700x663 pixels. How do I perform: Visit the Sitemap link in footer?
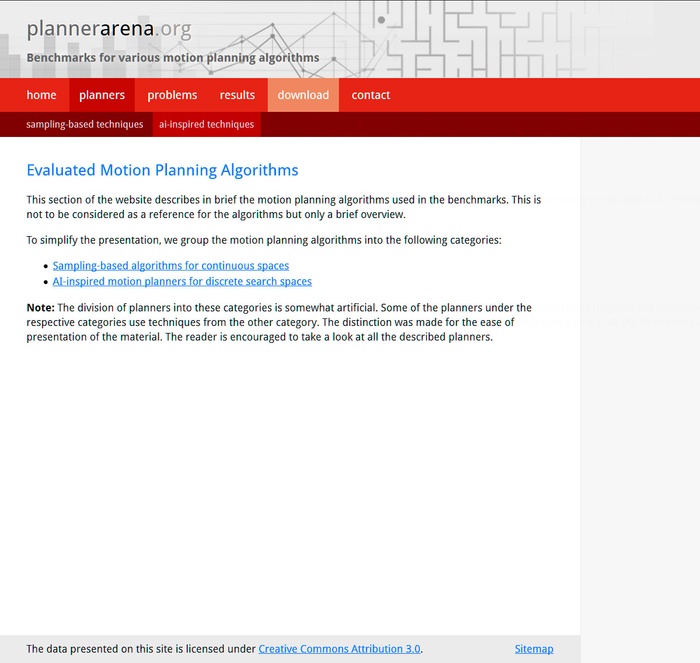tap(534, 649)
